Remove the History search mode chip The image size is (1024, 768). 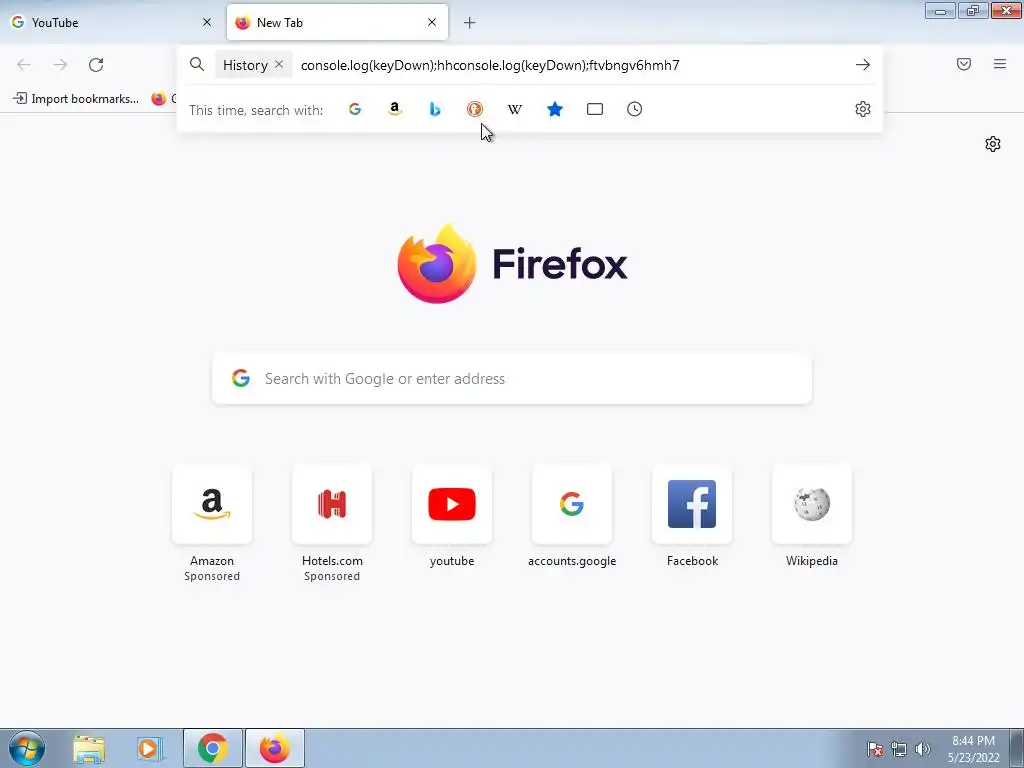[279, 64]
